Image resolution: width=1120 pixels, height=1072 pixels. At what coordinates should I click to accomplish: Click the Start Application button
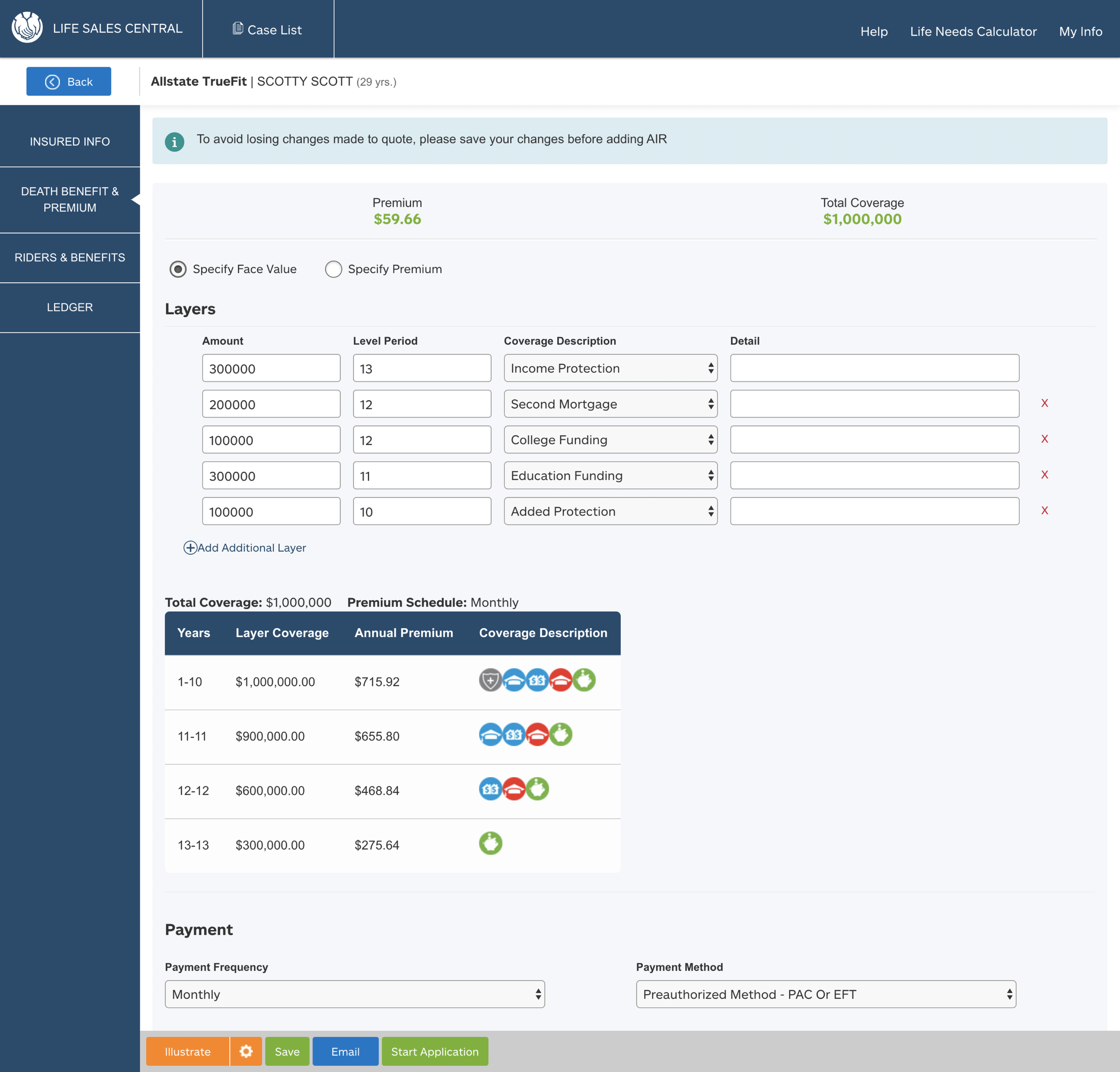[435, 1051]
